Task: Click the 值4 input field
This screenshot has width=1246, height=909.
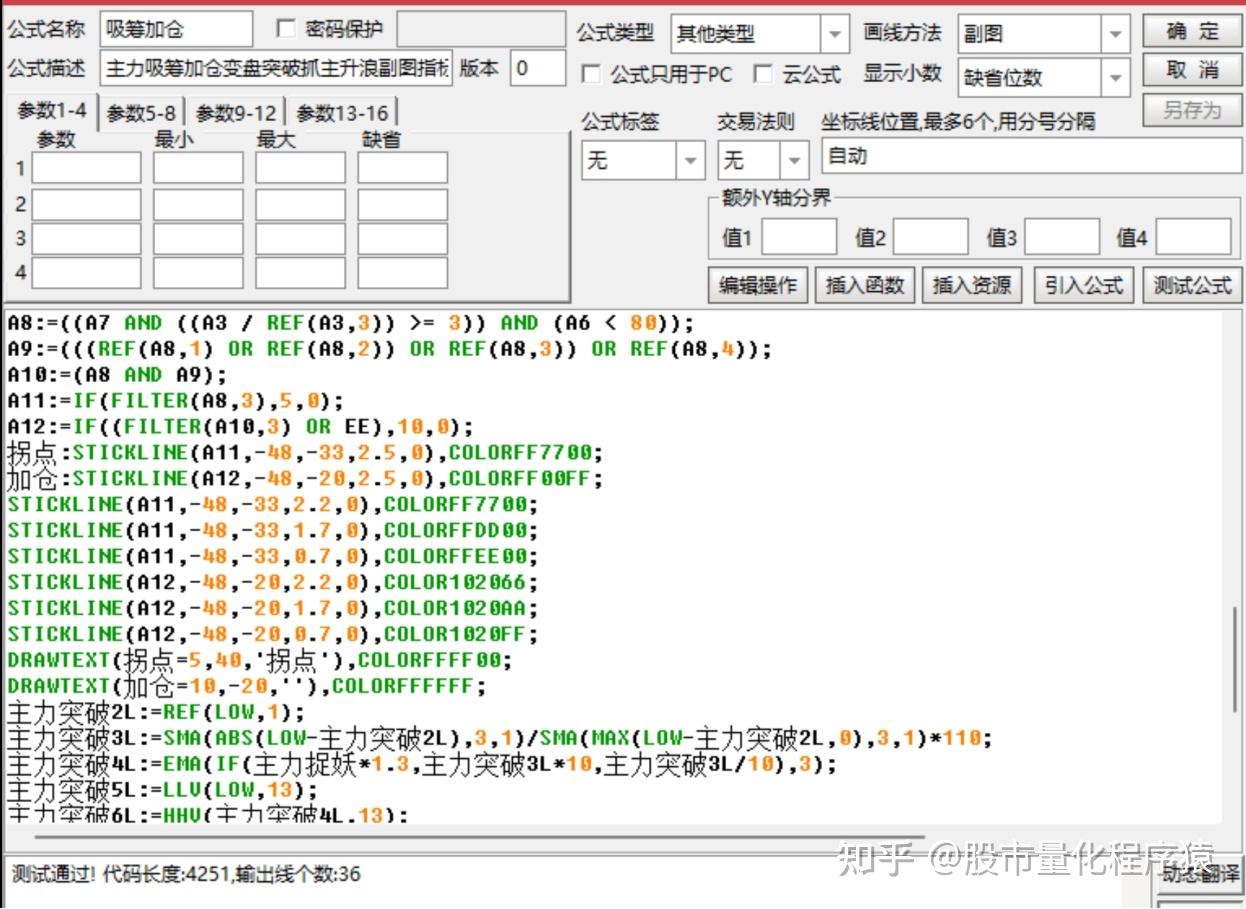Action: tap(1194, 237)
